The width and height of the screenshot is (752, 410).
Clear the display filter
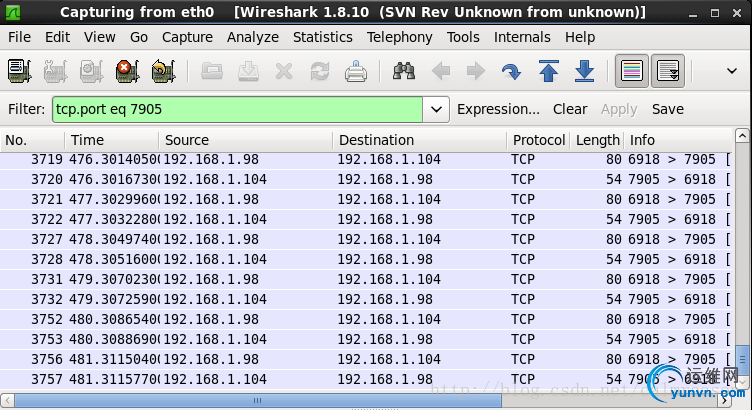pos(570,109)
